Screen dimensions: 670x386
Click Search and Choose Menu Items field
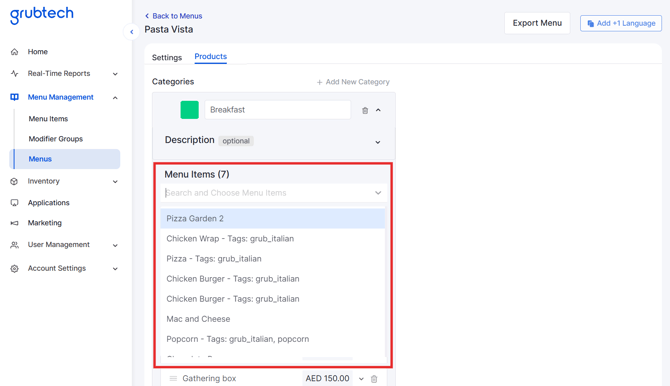click(273, 193)
